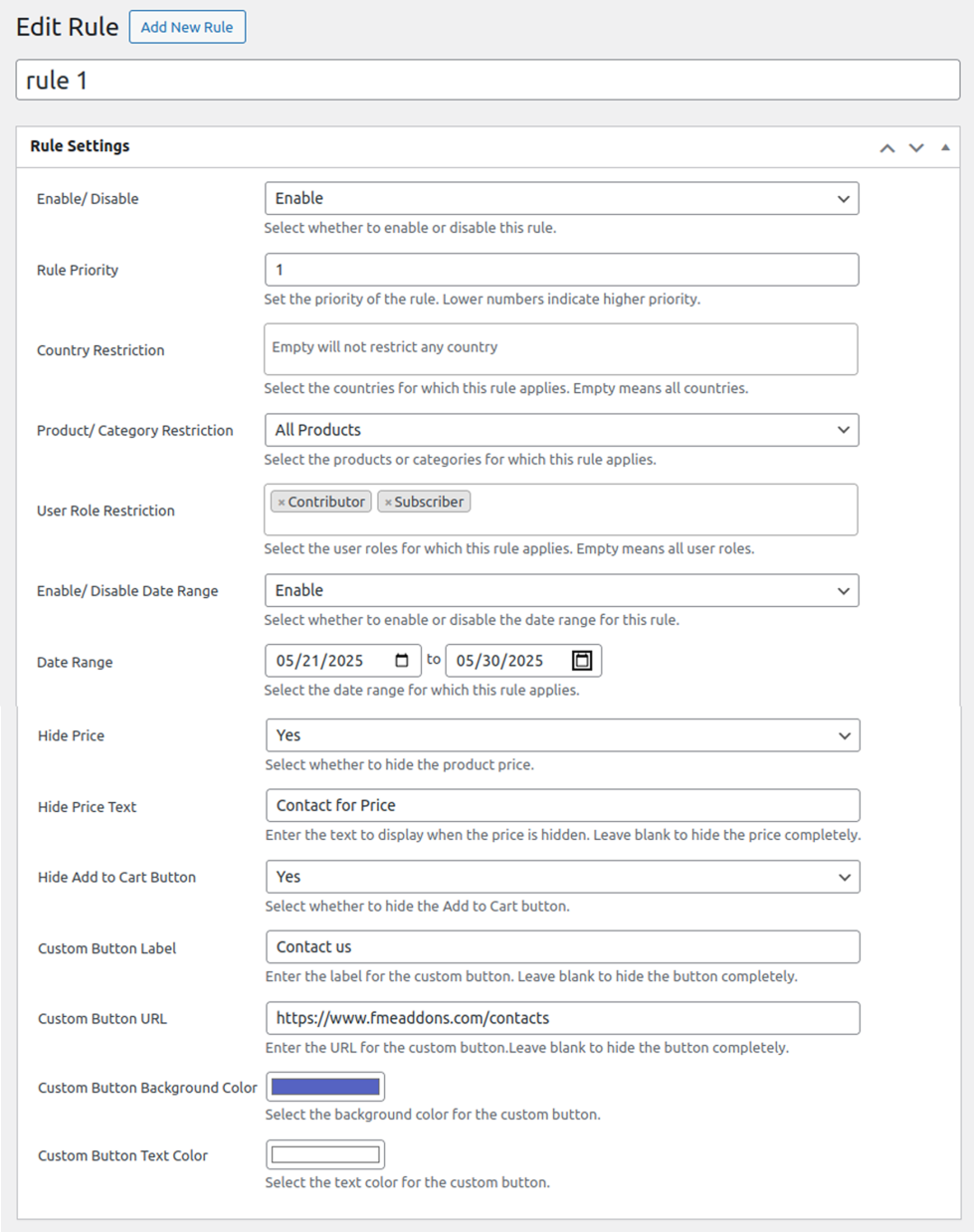Image resolution: width=974 pixels, height=1232 pixels.
Task: Click the Hide Price Text field
Action: pyautogui.click(x=562, y=805)
